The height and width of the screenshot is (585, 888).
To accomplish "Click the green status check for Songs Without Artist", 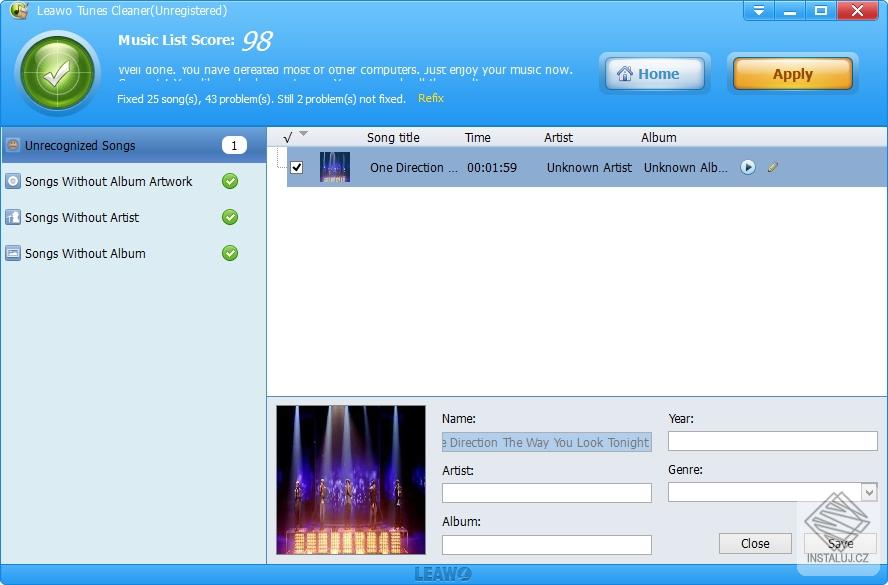I will [230, 217].
